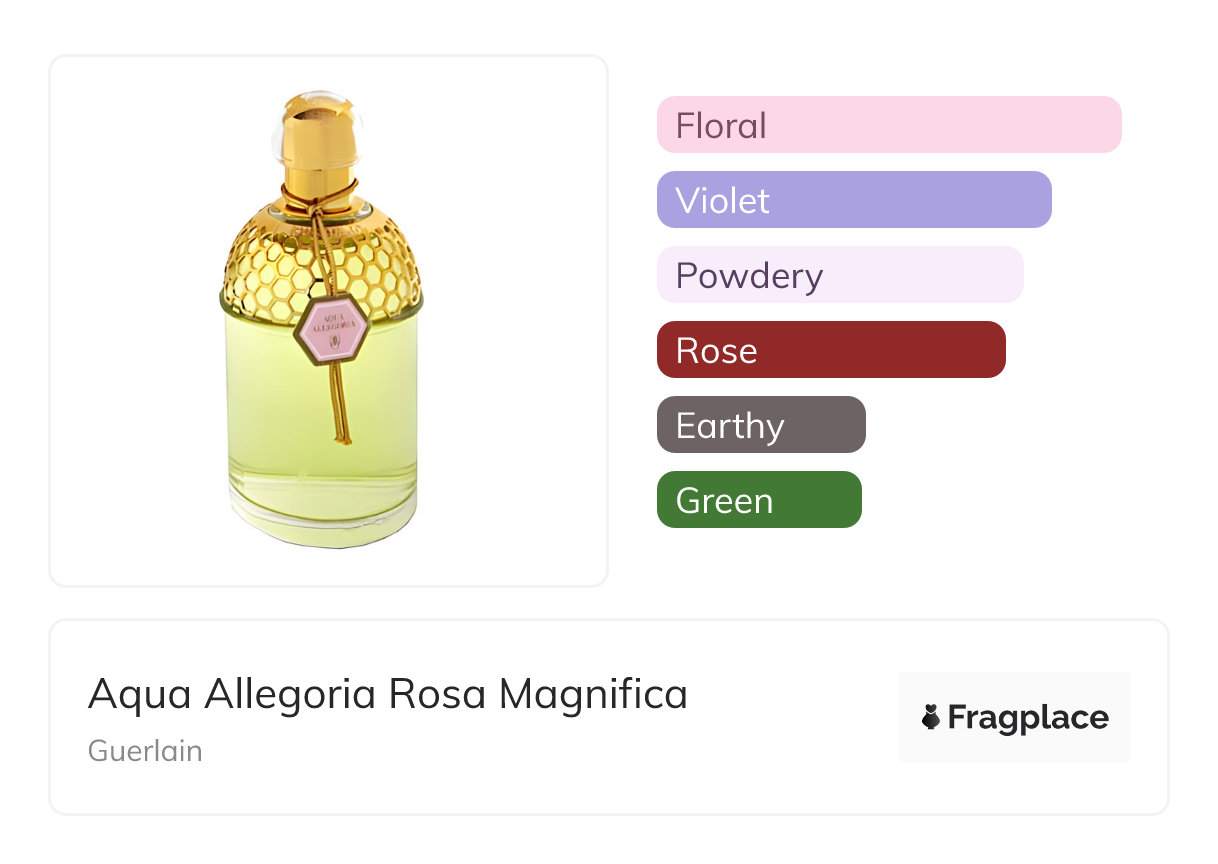Choose the Powdery accord bar
1218x864 pixels.
840,275
